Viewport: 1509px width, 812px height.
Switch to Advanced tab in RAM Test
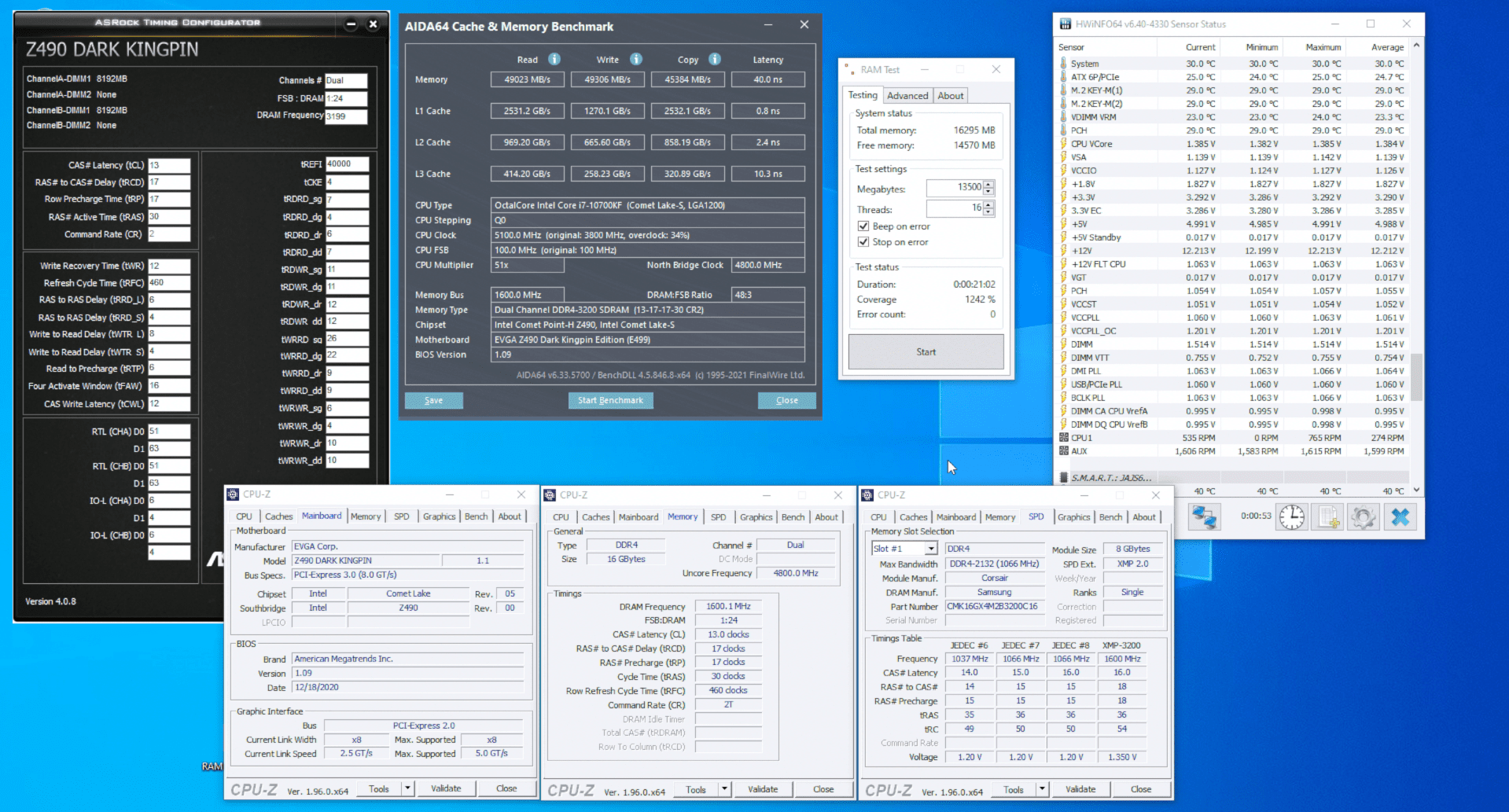tap(907, 96)
